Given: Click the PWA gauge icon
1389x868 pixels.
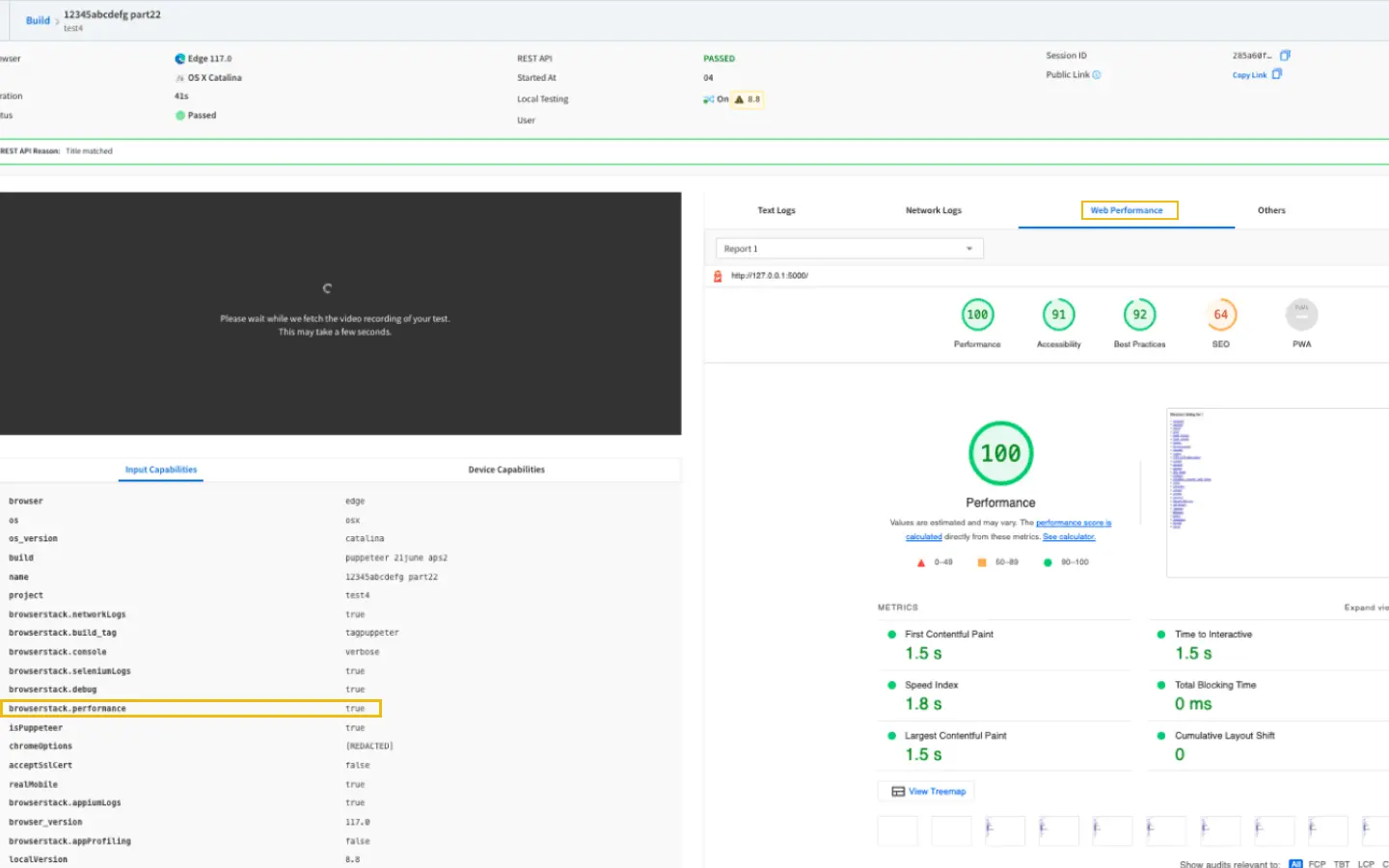Looking at the screenshot, I should point(1301,314).
